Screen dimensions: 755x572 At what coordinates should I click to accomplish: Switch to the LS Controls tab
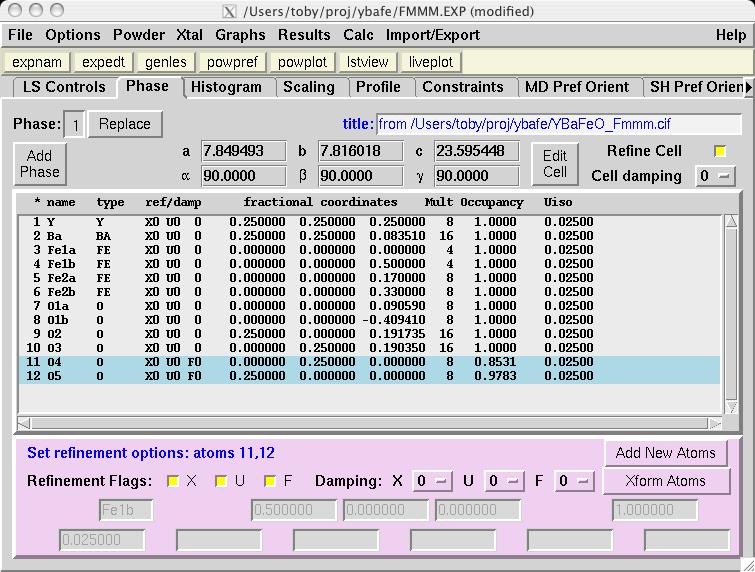(x=64, y=87)
